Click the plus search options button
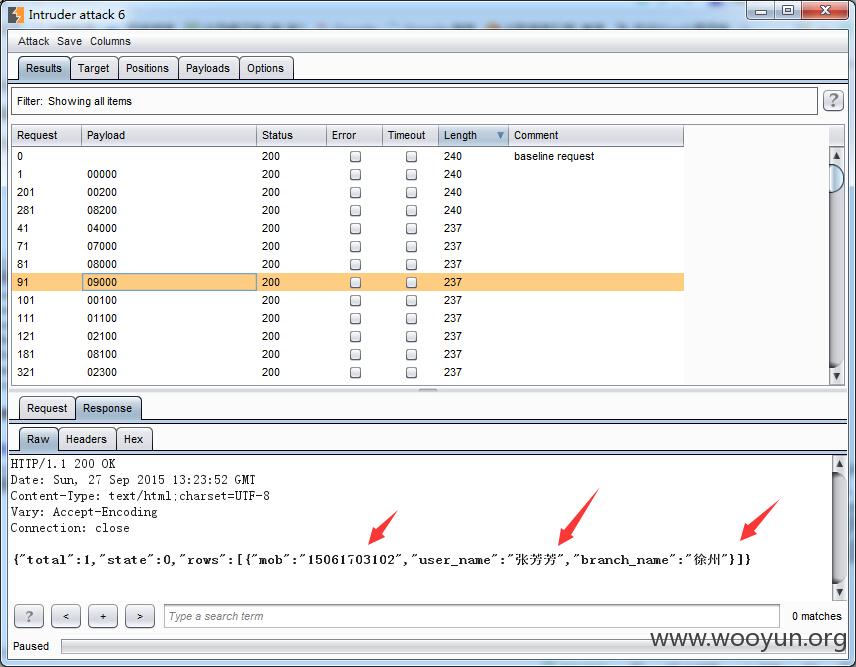Screen dimensions: 856x667 pyautogui.click(x=103, y=616)
